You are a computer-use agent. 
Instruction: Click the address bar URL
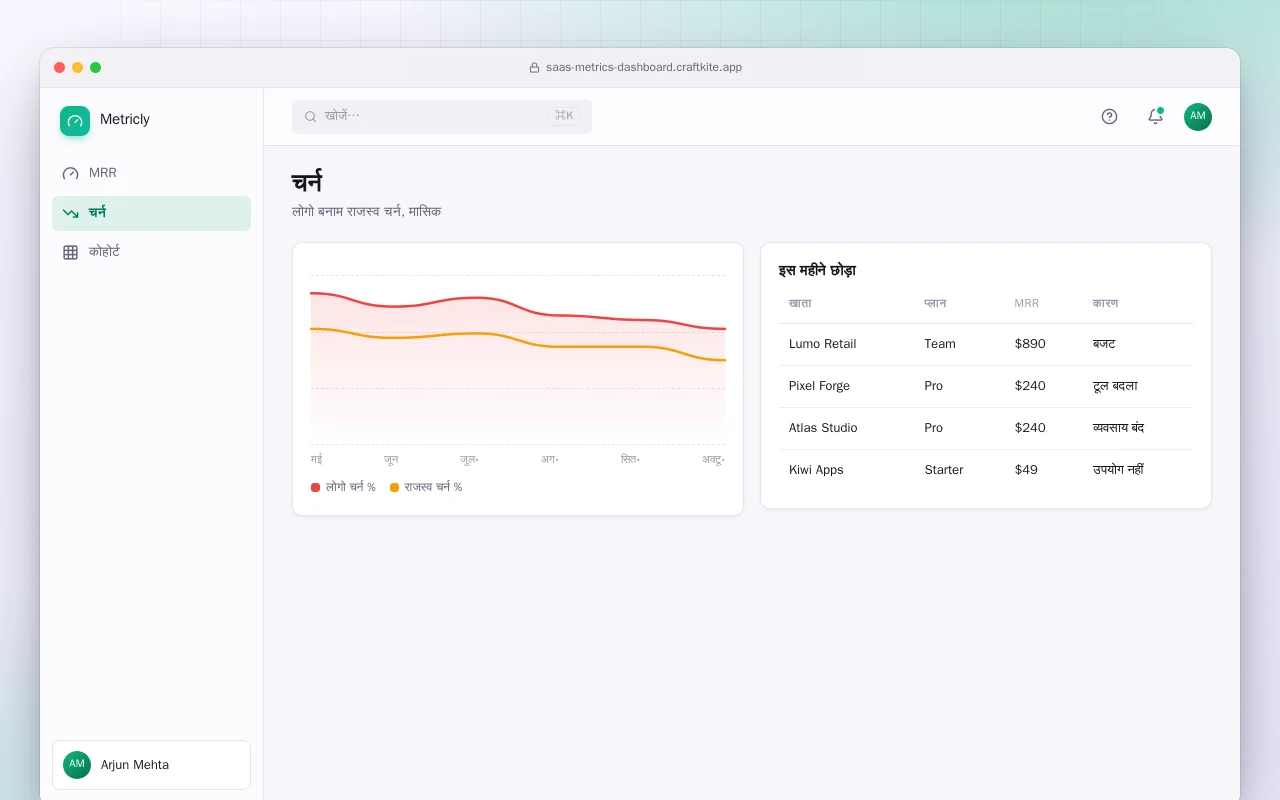644,68
